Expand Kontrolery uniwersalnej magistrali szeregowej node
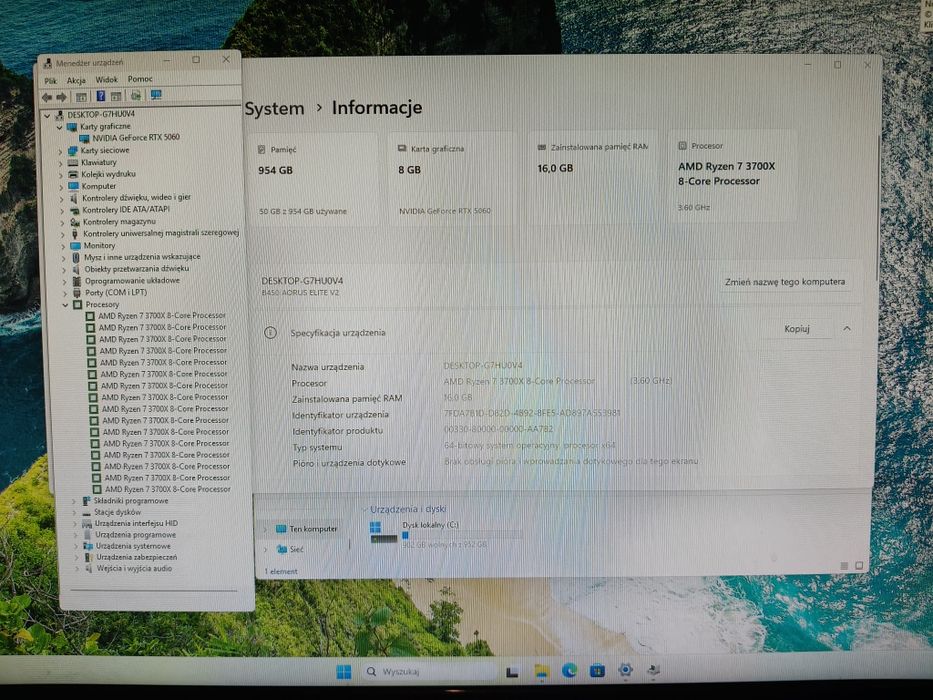The image size is (933, 700). pyautogui.click(x=62, y=235)
